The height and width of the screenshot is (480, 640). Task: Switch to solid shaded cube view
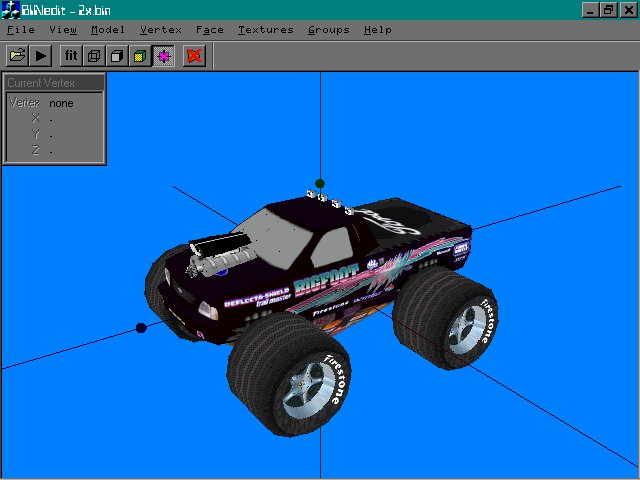click(117, 55)
